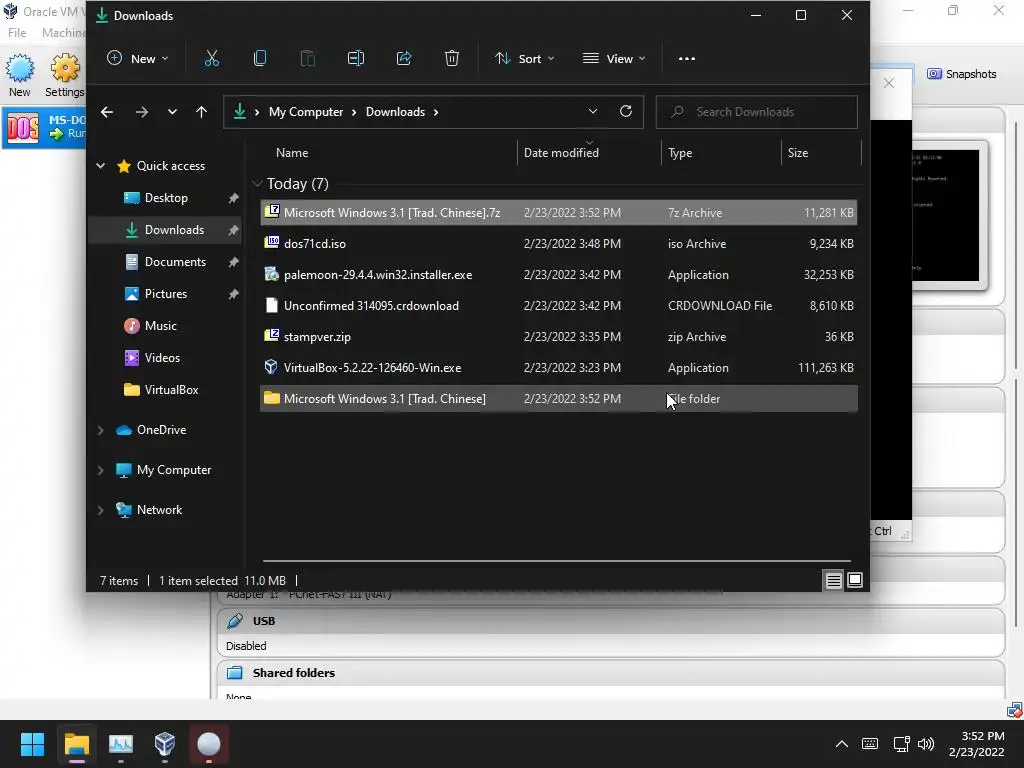The width and height of the screenshot is (1024, 768).
Task: Open the See more ellipsis menu
Action: tap(686, 59)
